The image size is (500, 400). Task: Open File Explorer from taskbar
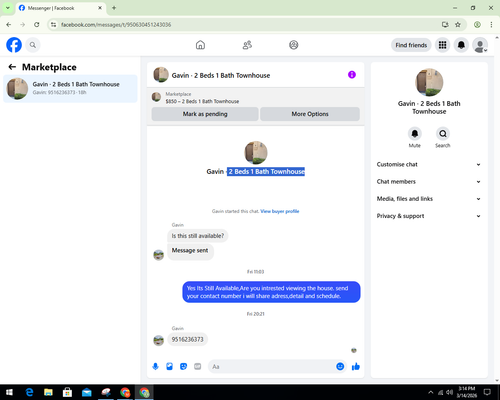(x=48, y=392)
